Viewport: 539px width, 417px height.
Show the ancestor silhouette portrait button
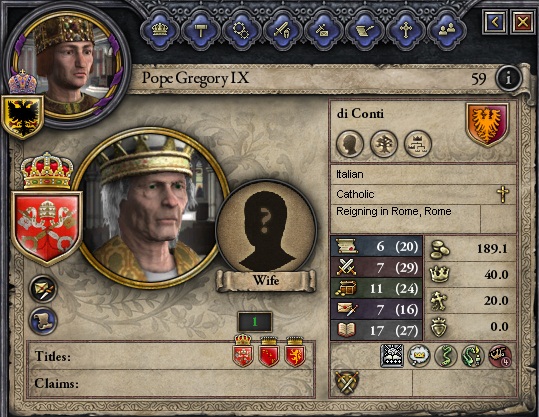[x=350, y=144]
